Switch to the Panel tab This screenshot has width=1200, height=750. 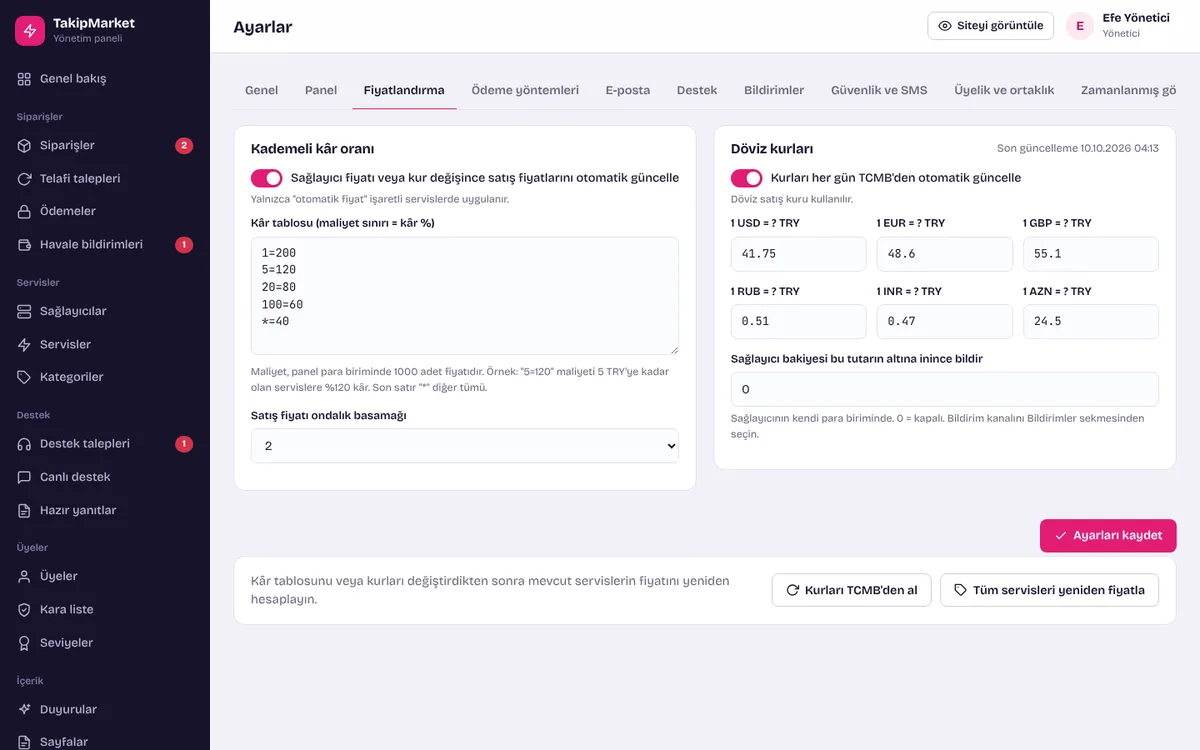click(321, 90)
